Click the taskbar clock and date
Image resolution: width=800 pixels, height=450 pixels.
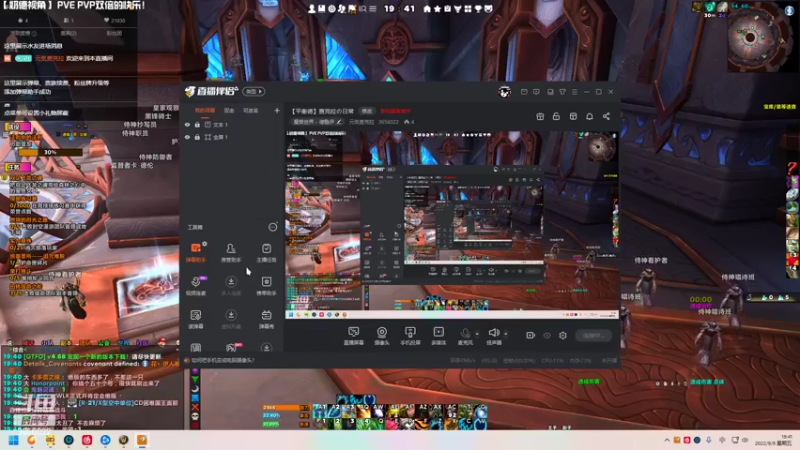point(773,440)
